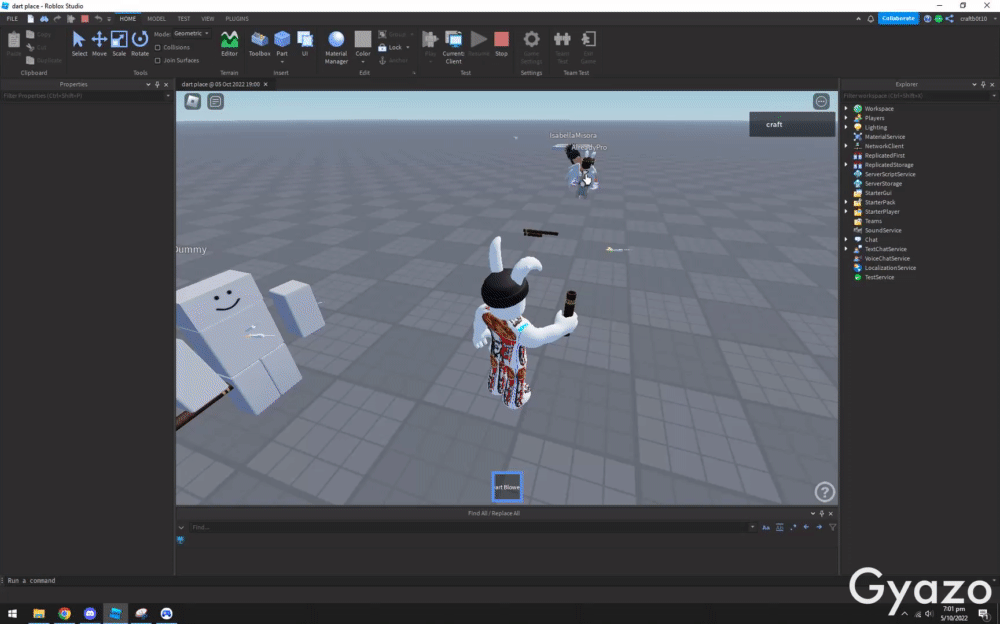Open the craftb0t10 account dropdown
1000x624 pixels.
pyautogui.click(x=978, y=19)
